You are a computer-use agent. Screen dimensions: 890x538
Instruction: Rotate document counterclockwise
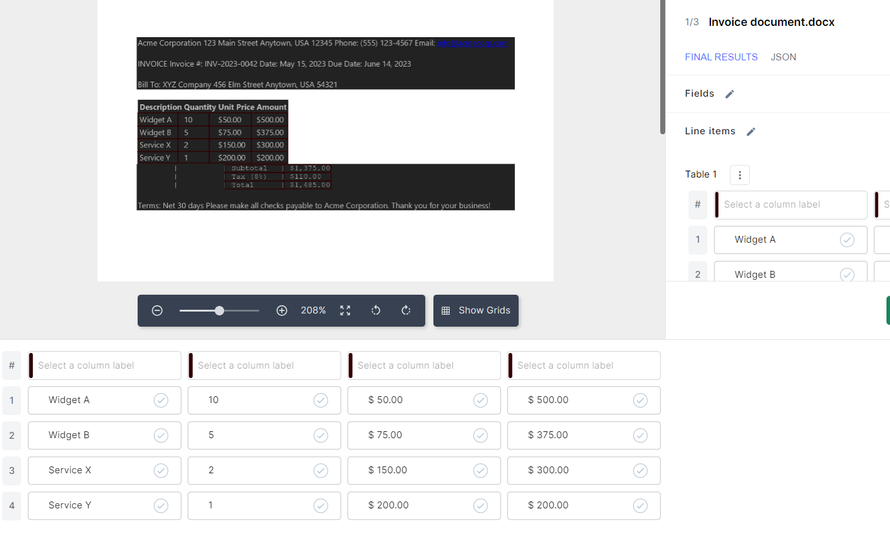tap(376, 311)
